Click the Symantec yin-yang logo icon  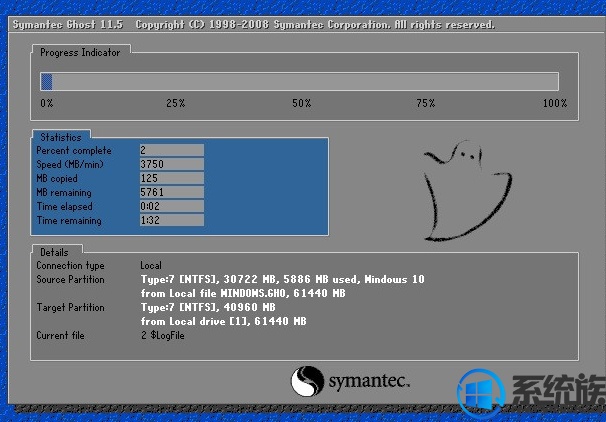(307, 381)
